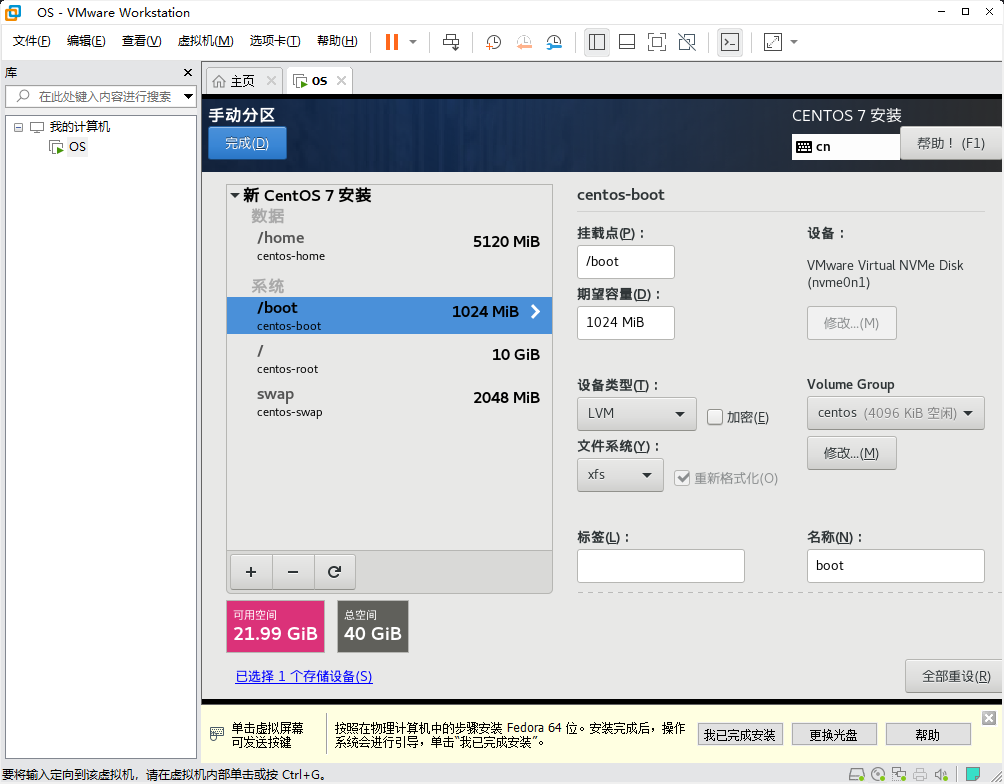Open the 选项卡(T) menu
The width and height of the screenshot is (1004, 784).
(x=275, y=41)
